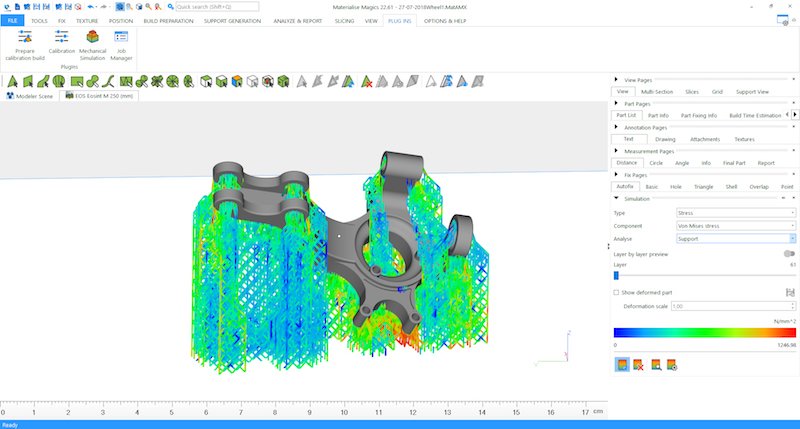This screenshot has width=800, height=429.
Task: Expand the View Pages section
Action: pyautogui.click(x=616, y=80)
